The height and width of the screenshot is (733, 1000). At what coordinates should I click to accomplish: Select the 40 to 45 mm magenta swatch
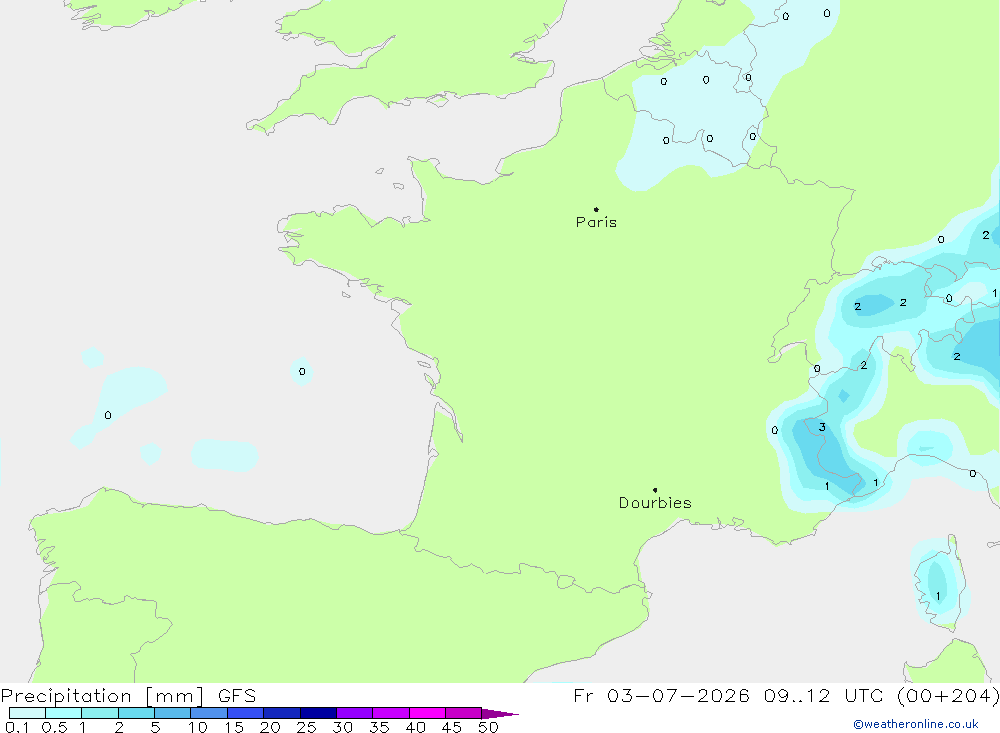(427, 713)
